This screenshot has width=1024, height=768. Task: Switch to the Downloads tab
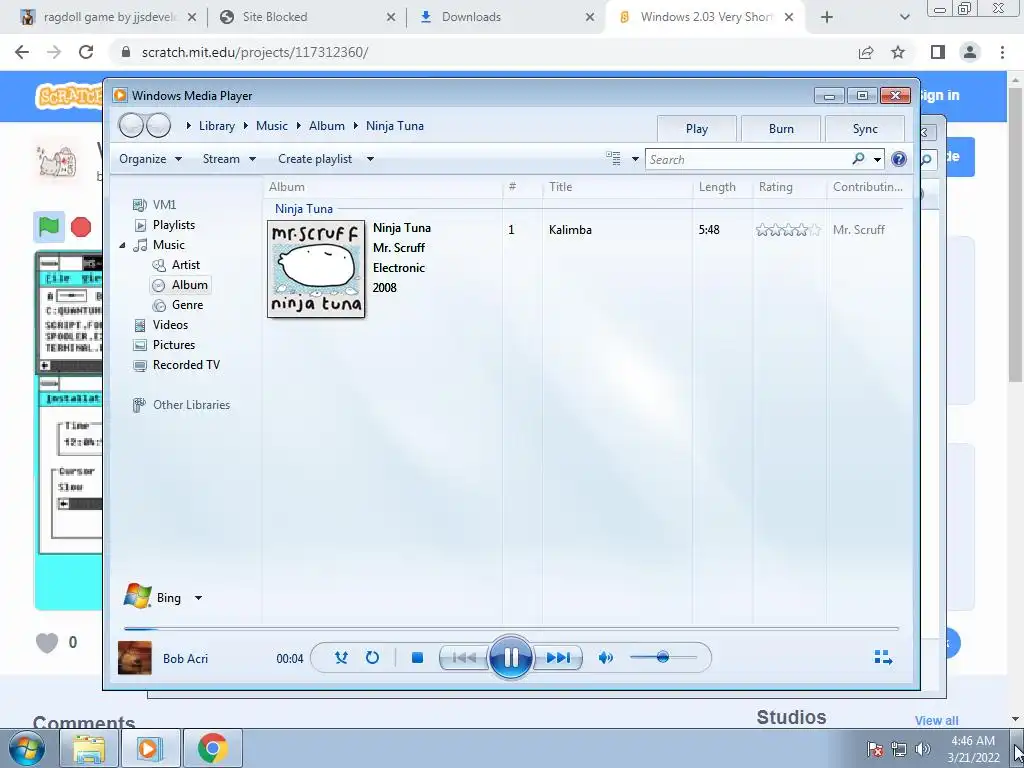(506, 17)
